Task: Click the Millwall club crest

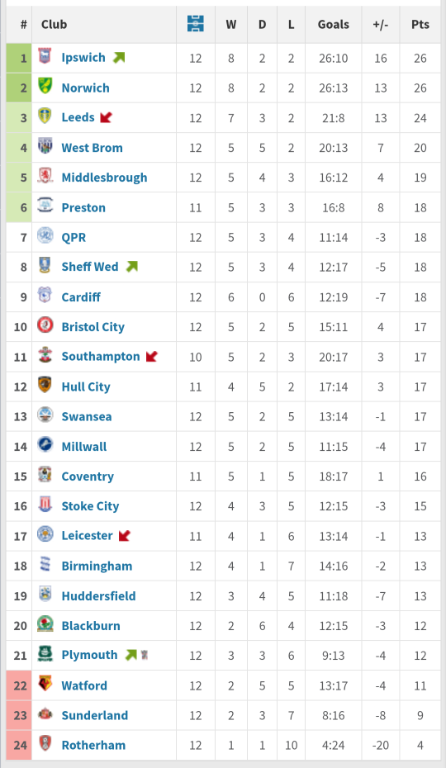Action: [45, 445]
